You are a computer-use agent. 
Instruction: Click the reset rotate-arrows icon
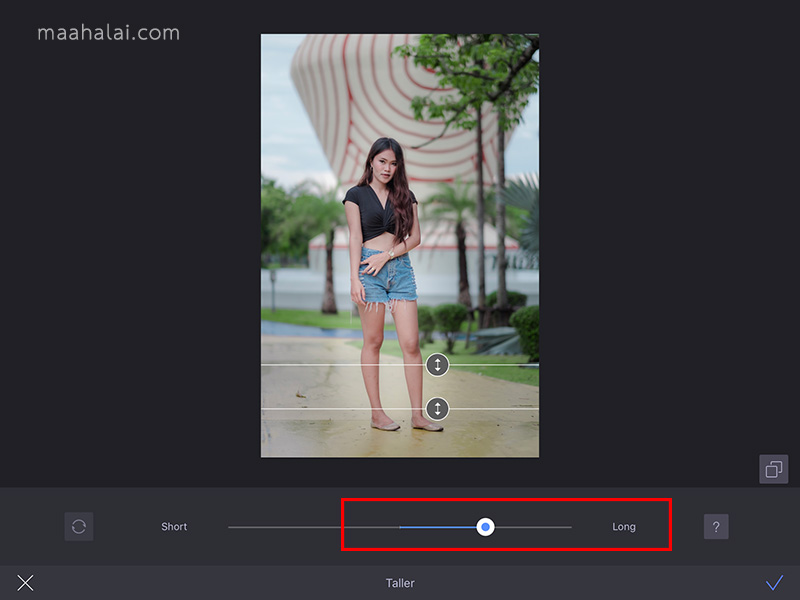click(x=79, y=526)
